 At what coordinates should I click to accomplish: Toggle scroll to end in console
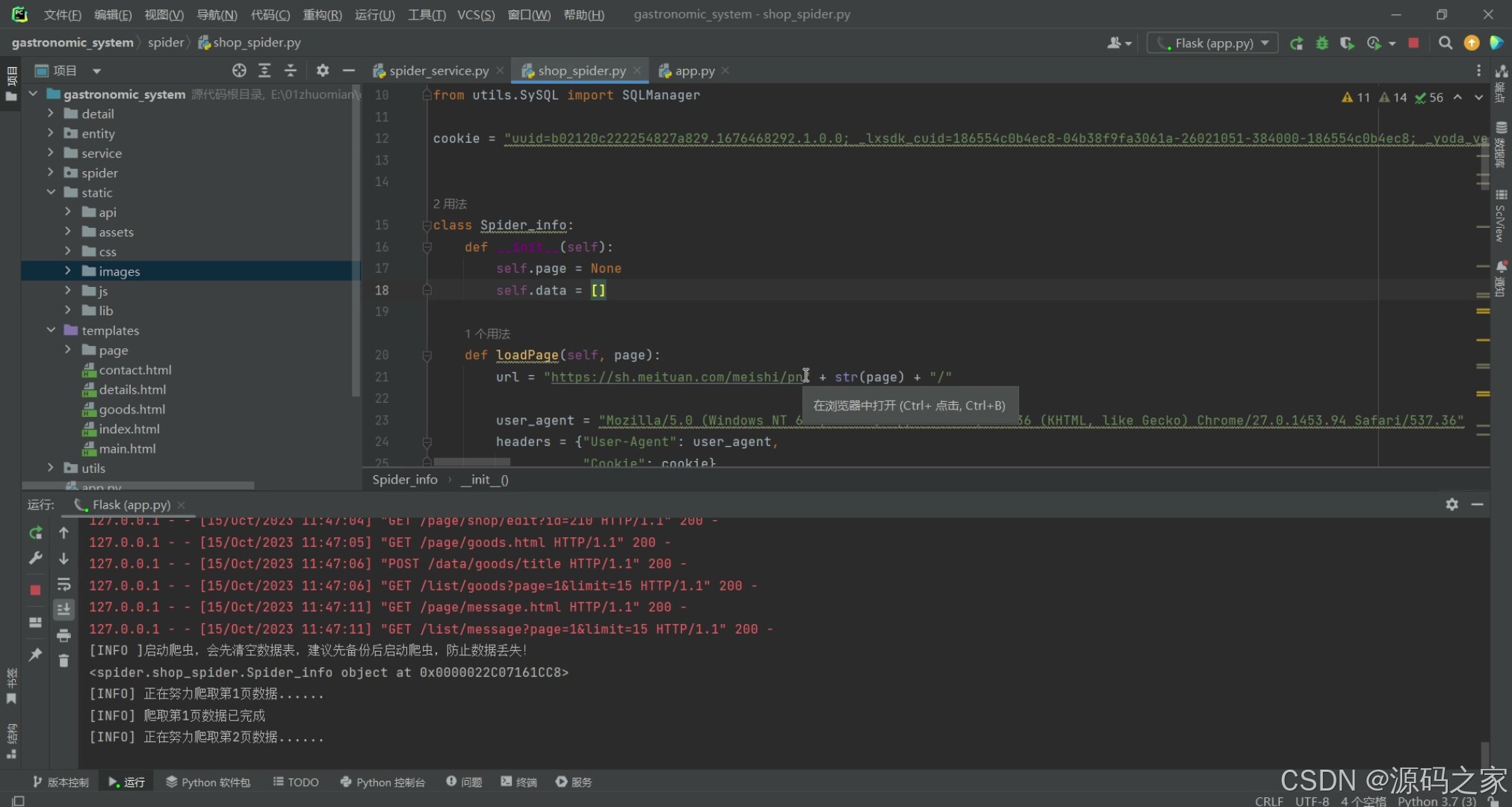tap(63, 610)
